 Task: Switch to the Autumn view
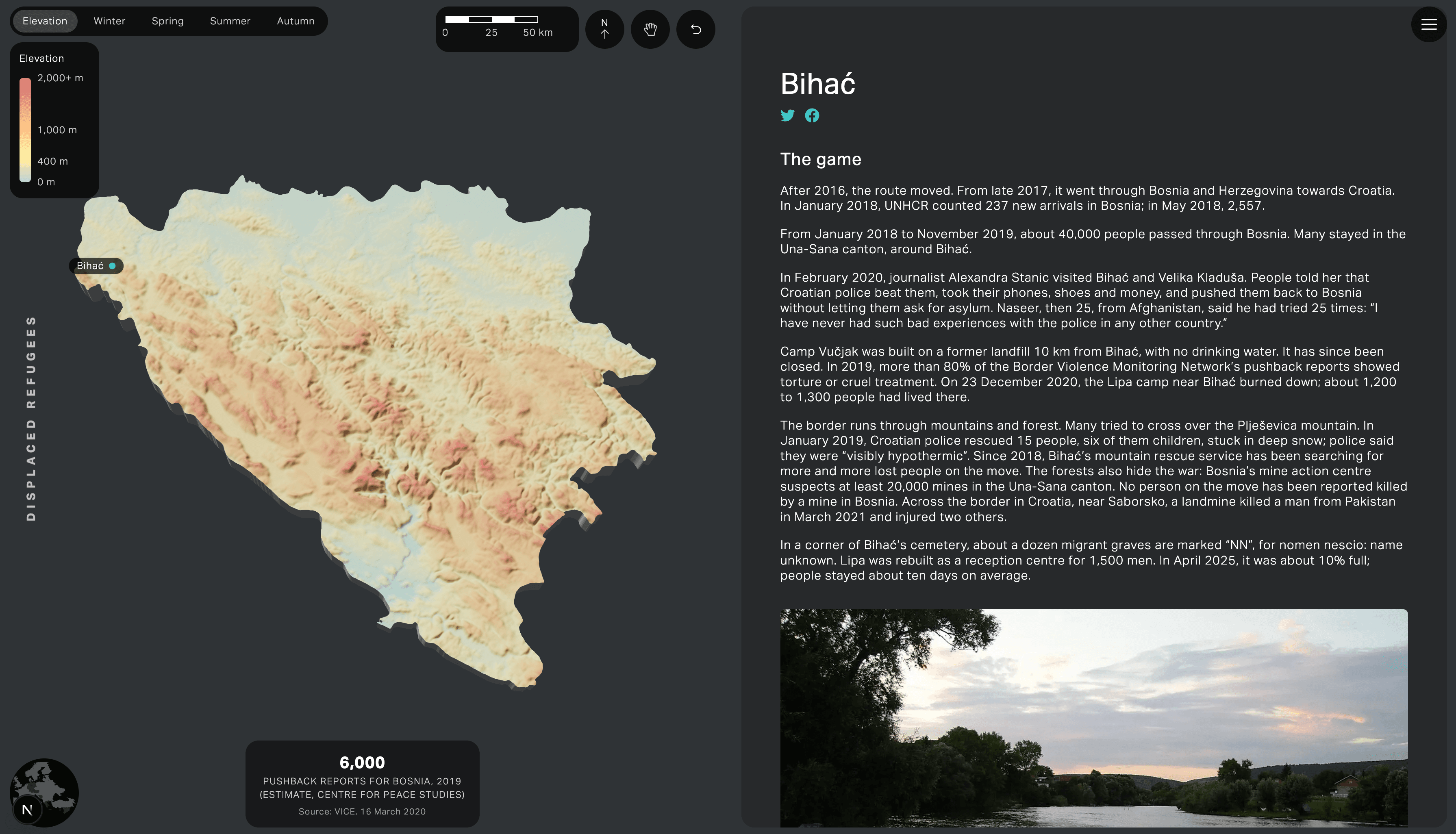[296, 21]
